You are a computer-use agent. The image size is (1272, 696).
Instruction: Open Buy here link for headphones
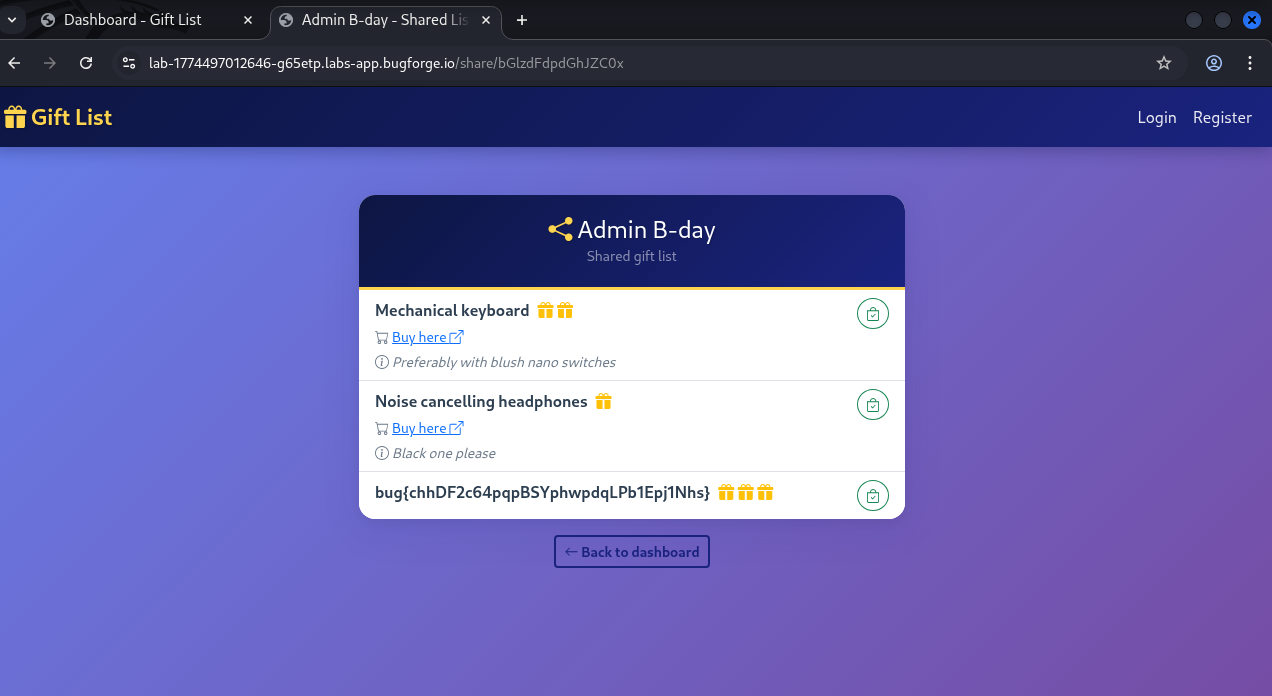(419, 428)
